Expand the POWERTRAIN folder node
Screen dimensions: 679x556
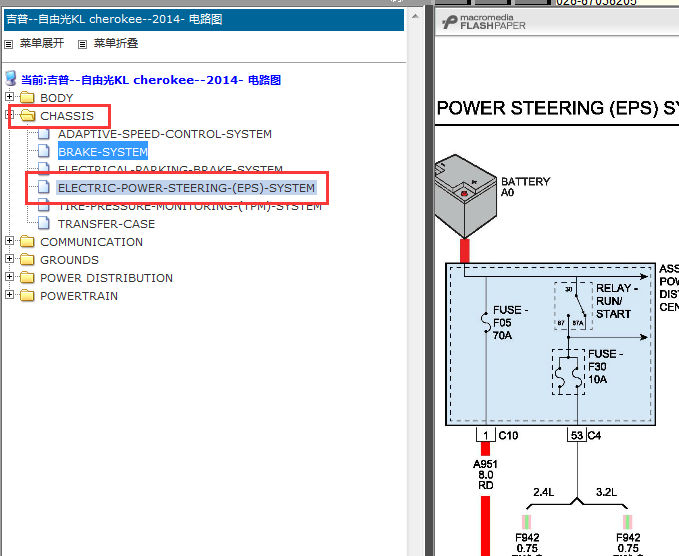click(x=10, y=294)
